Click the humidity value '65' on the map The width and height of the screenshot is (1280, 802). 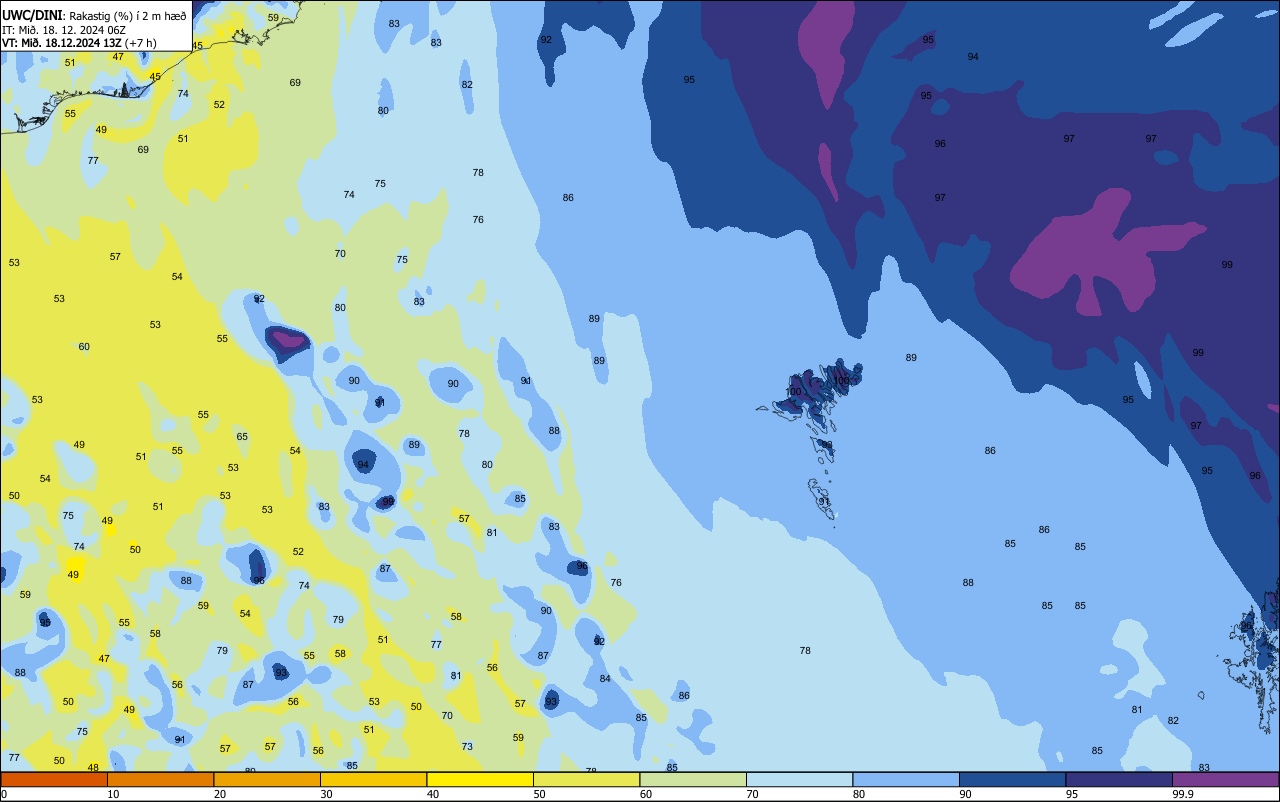pyautogui.click(x=242, y=437)
